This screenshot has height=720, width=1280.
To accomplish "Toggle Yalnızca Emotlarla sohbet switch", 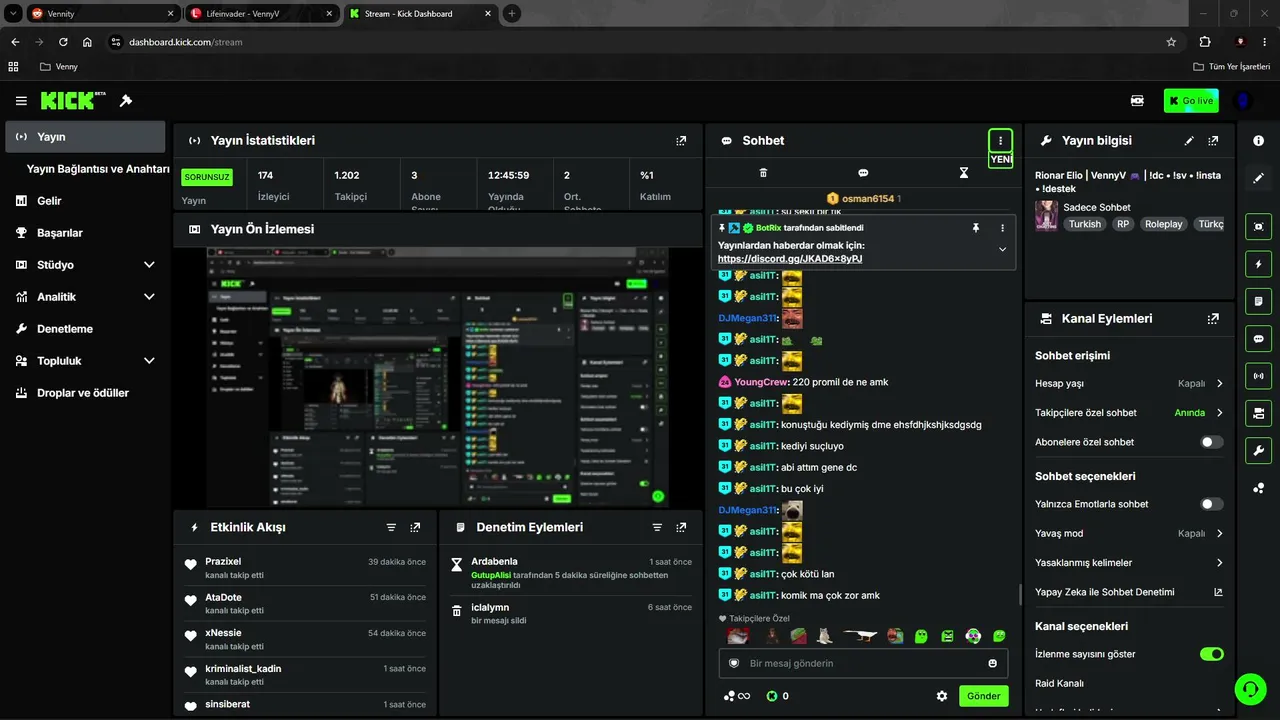I will [1211, 505].
